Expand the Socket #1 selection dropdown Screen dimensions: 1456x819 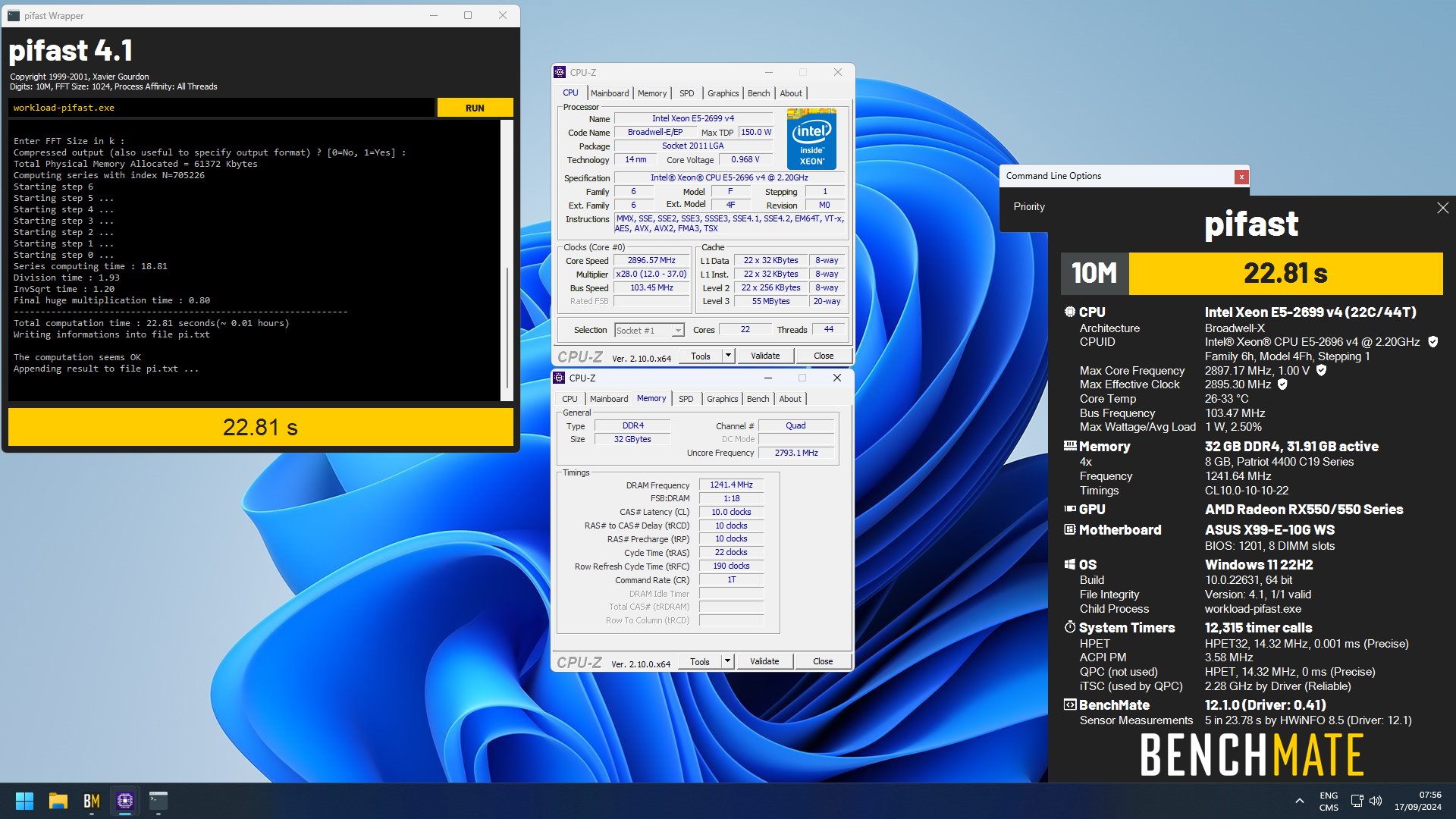pyautogui.click(x=678, y=331)
